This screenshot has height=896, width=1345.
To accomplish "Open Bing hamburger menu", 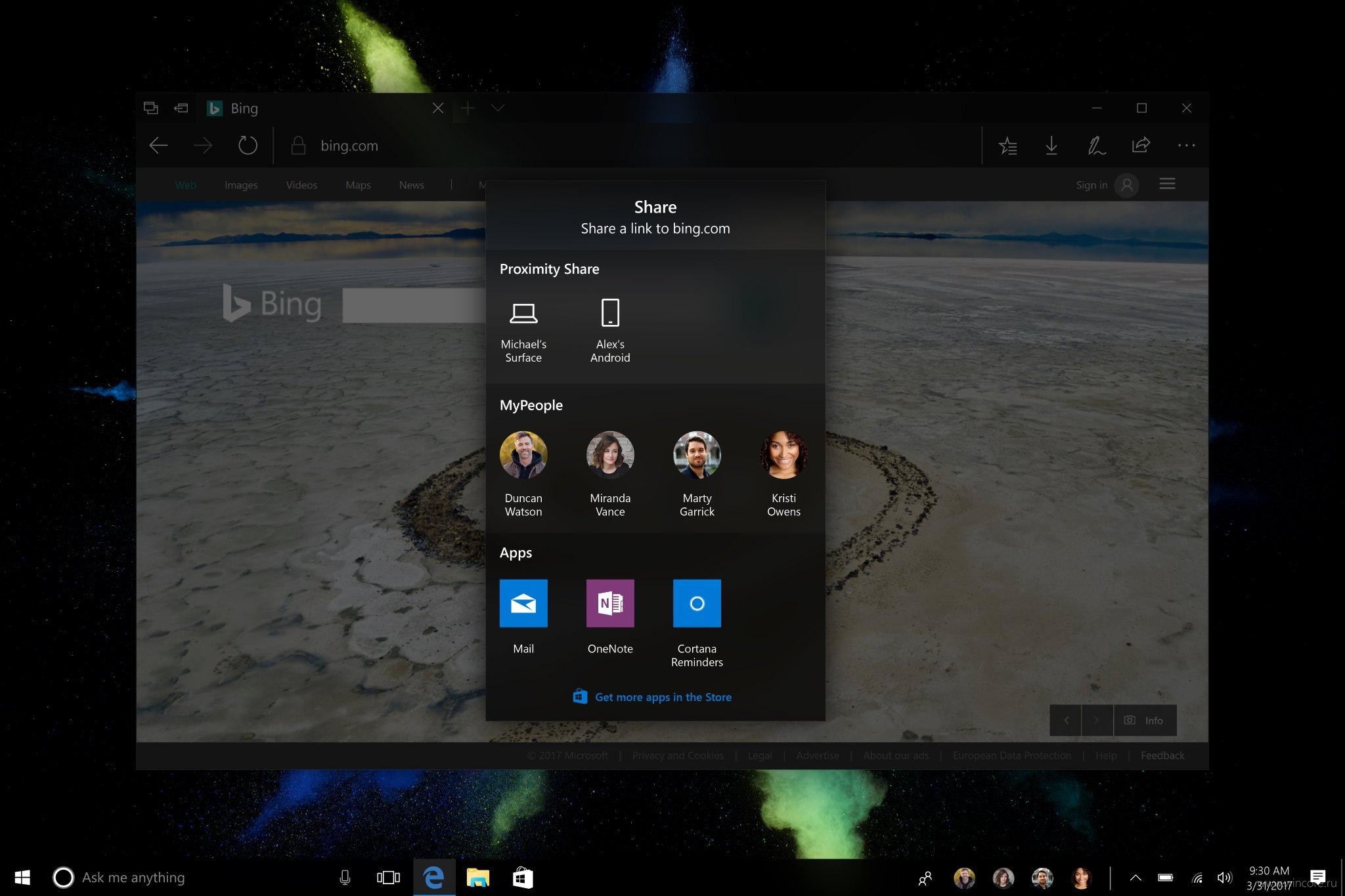I will pos(1167,184).
